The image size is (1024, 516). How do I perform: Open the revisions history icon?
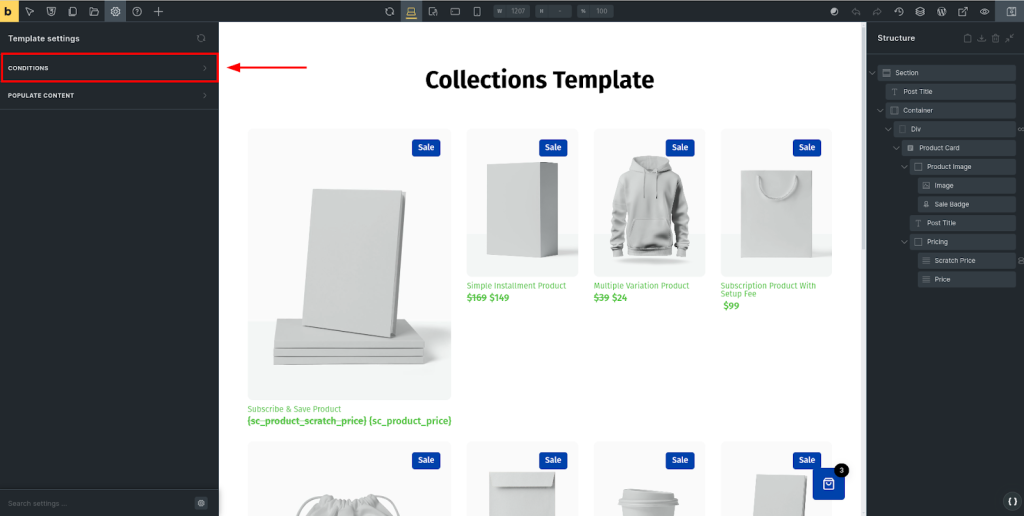[899, 11]
